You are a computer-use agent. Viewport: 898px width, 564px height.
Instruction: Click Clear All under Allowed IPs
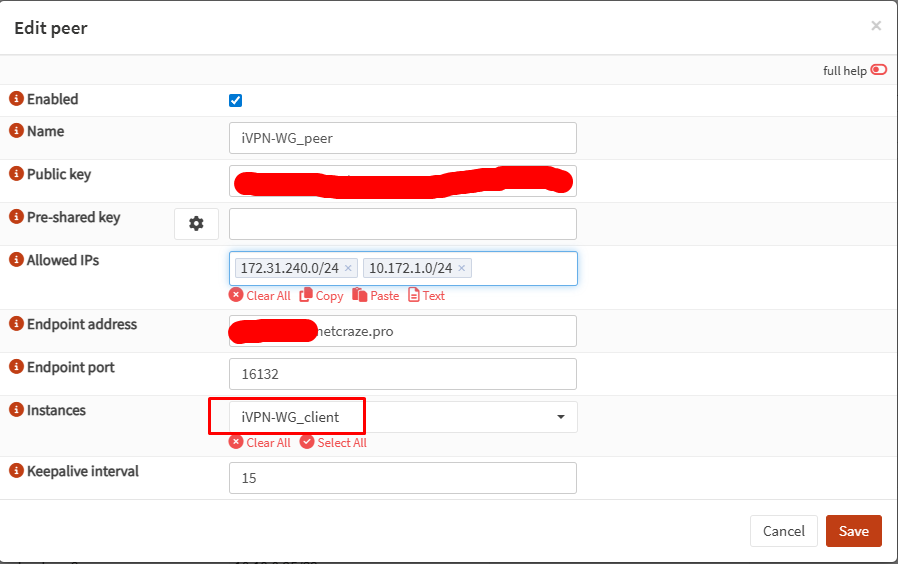[x=260, y=295]
